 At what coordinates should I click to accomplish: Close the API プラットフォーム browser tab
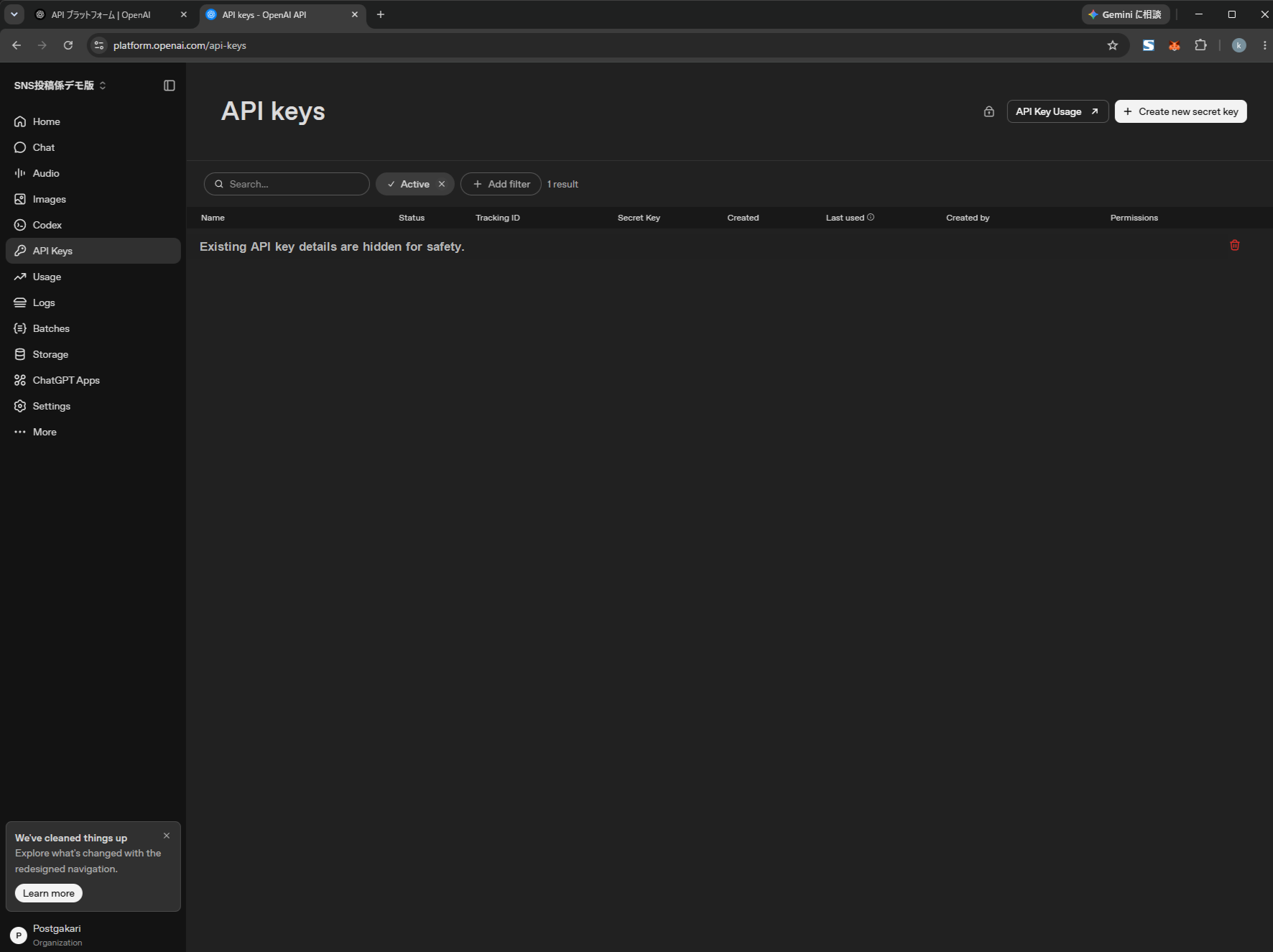[x=183, y=14]
